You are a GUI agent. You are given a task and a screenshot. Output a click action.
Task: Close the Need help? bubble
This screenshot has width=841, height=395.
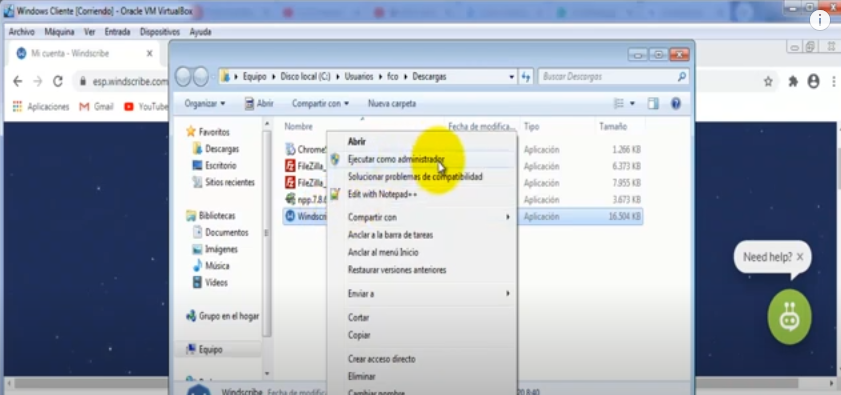[800, 257]
